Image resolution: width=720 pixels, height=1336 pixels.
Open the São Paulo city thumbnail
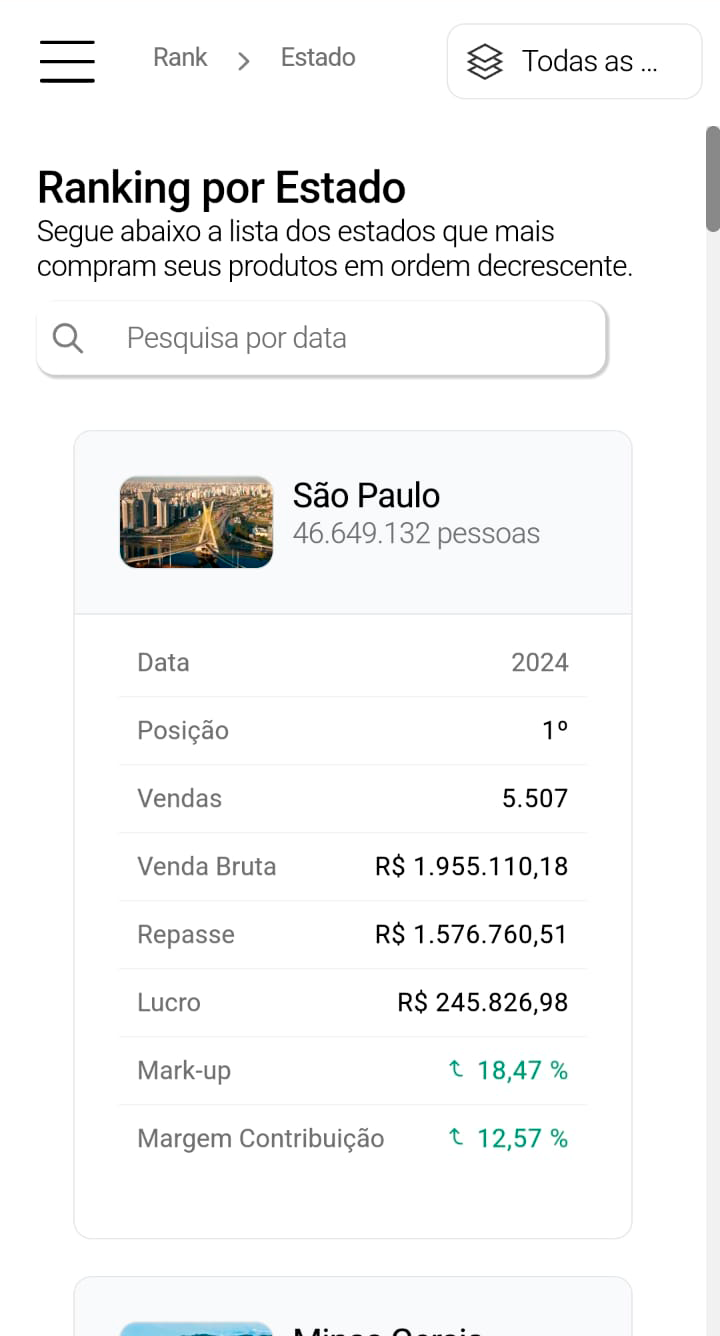(x=196, y=522)
